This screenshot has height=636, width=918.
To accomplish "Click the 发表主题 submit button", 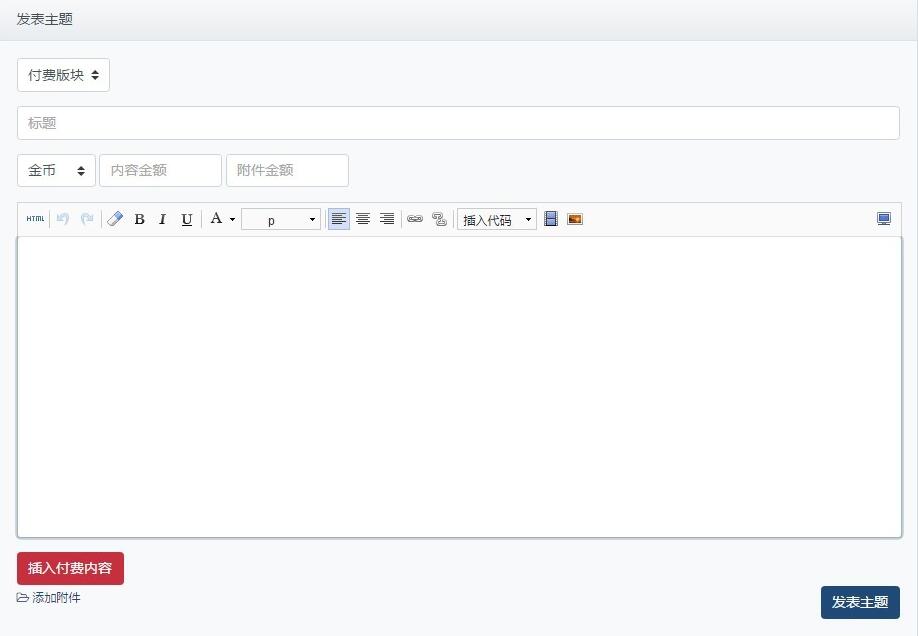I will [860, 602].
